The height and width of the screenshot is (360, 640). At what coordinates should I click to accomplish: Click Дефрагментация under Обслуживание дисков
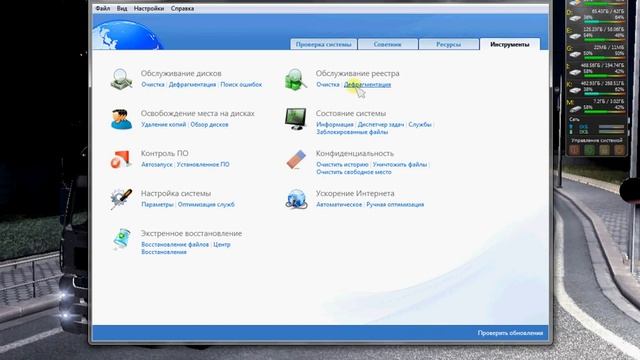(192, 84)
